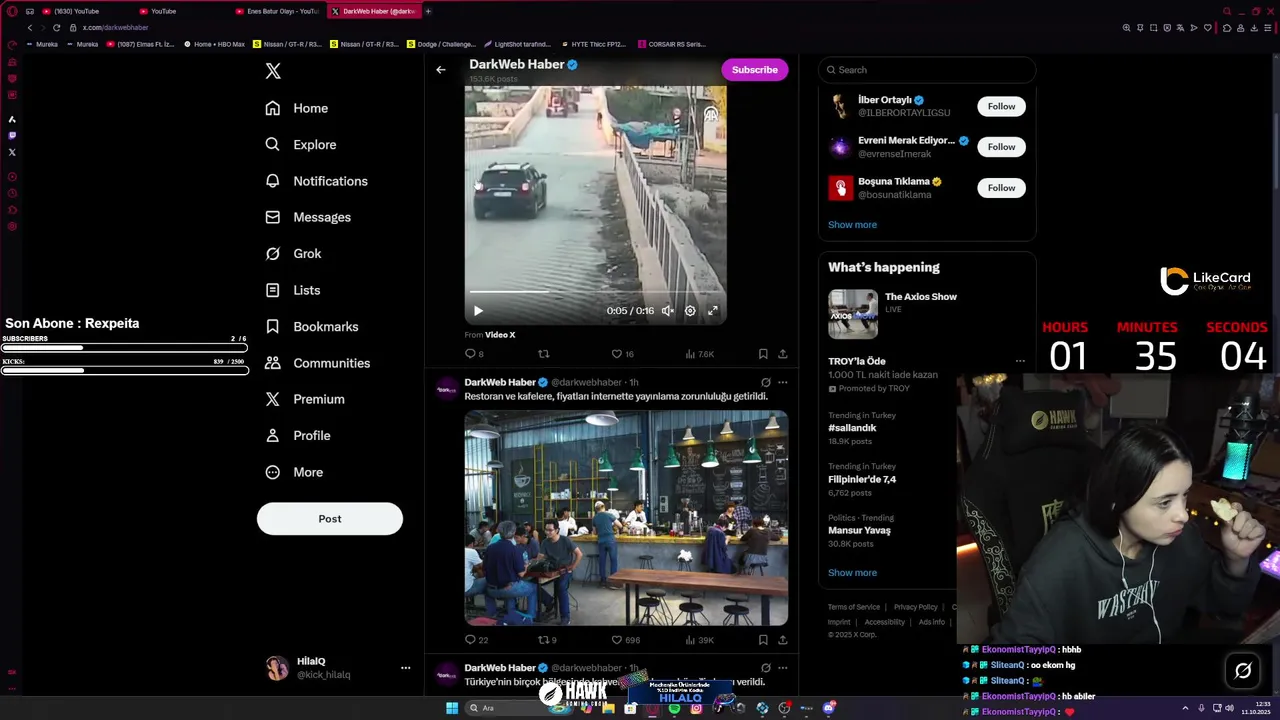Click the X logo at sidebar top
The image size is (1280, 720).
(x=273, y=71)
